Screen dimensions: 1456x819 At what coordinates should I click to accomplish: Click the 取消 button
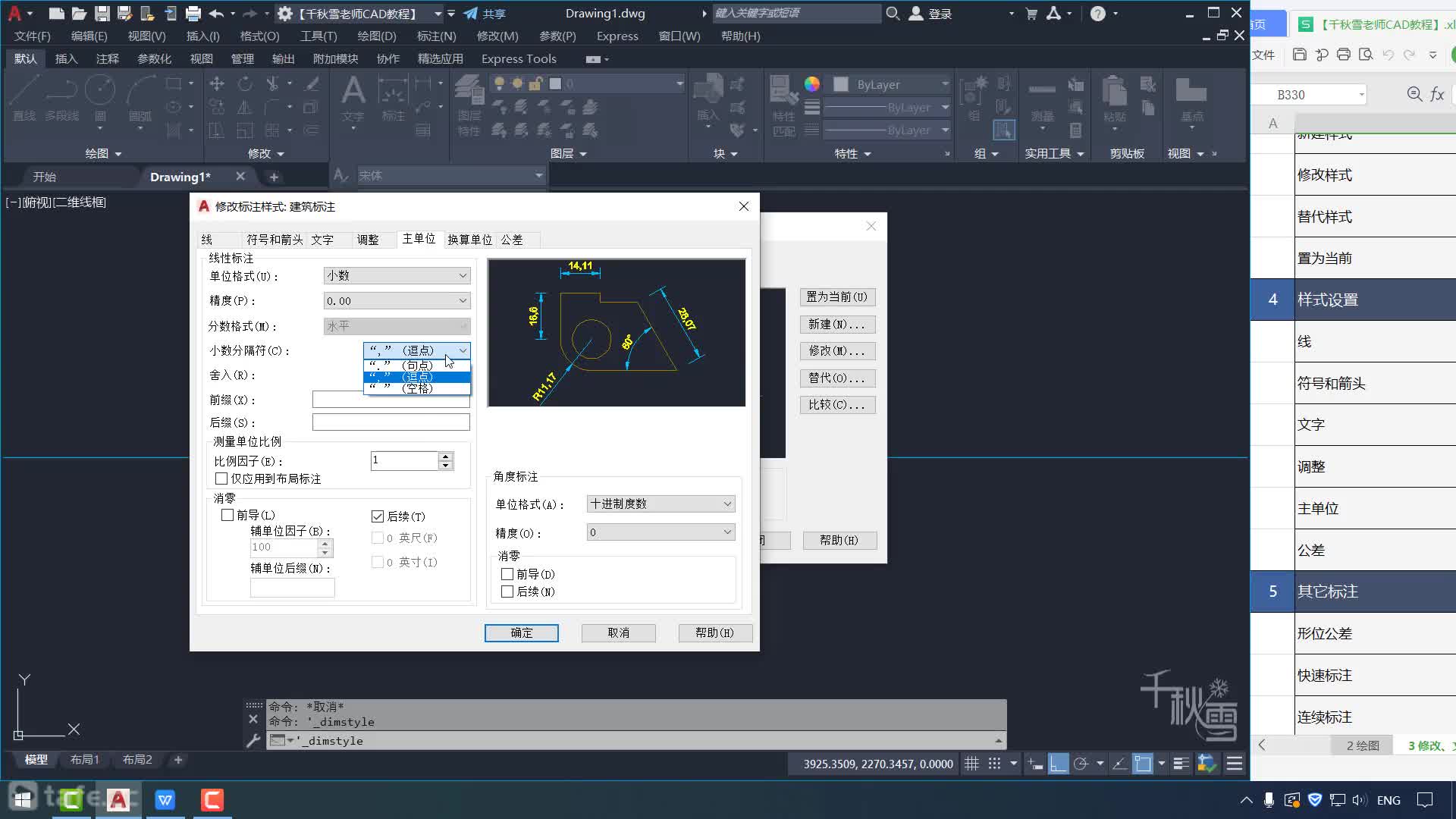tap(619, 632)
